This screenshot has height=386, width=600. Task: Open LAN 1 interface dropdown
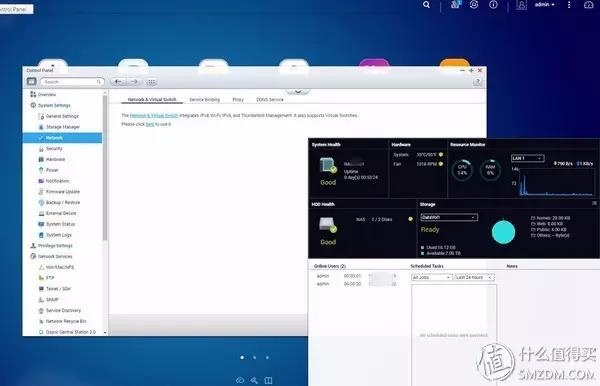(527, 158)
